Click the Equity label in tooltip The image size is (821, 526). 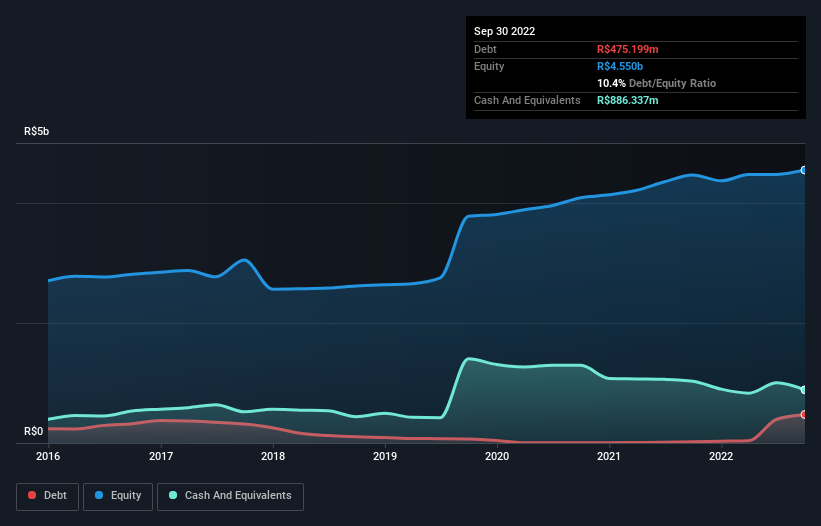pyautogui.click(x=489, y=66)
